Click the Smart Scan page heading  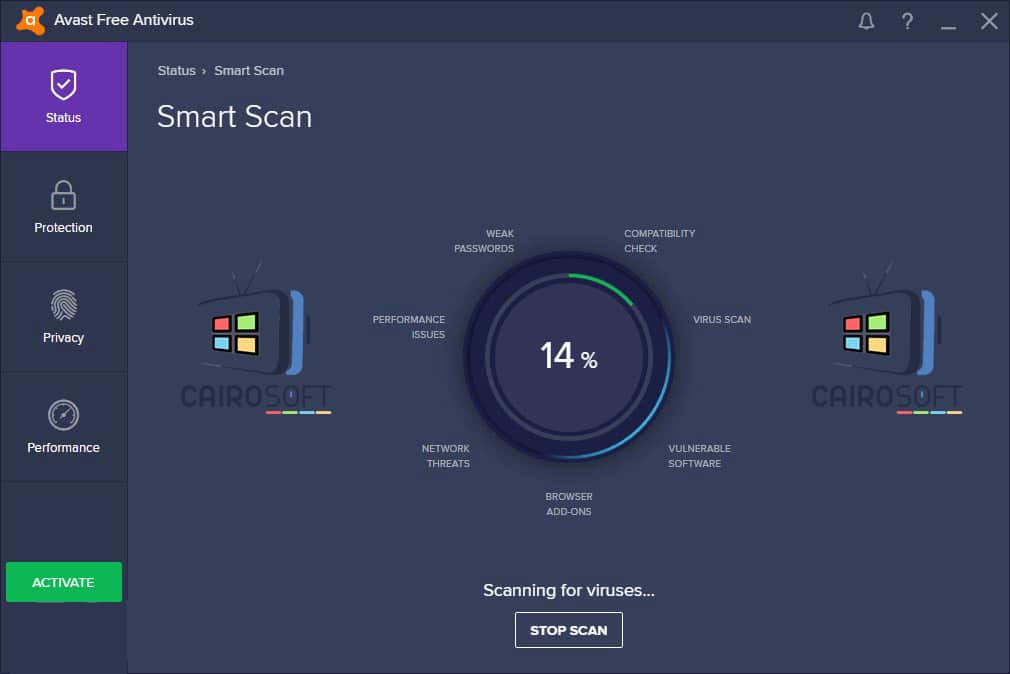234,117
